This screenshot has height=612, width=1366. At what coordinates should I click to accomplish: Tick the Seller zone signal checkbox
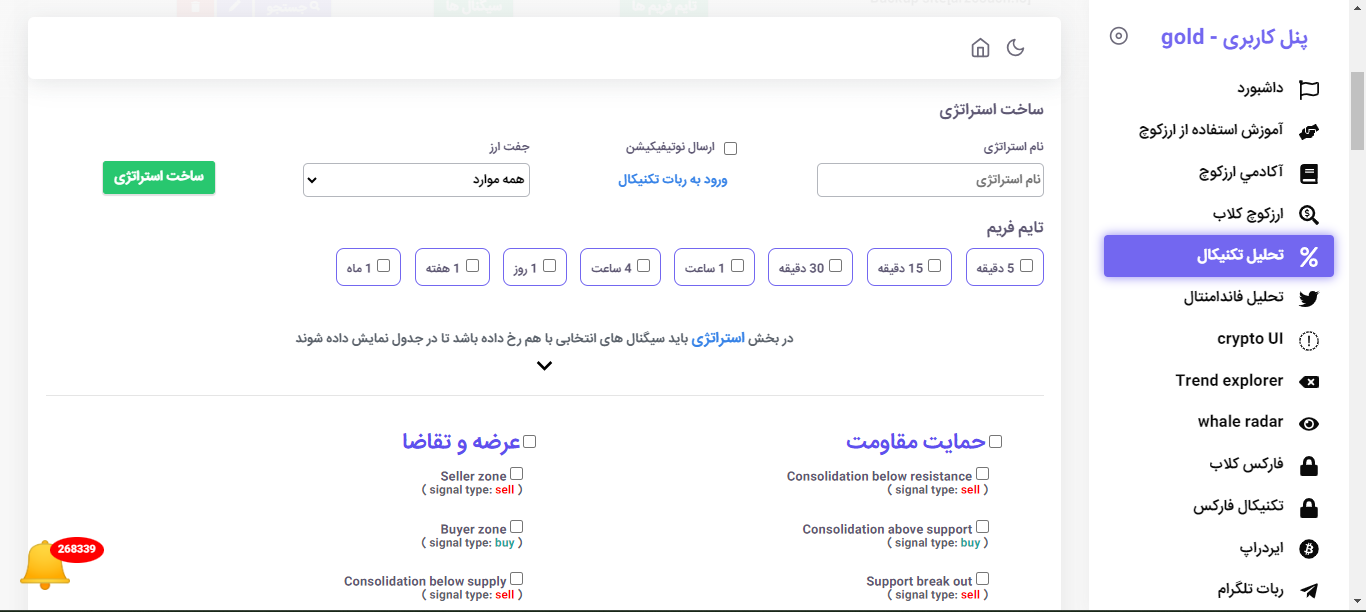click(x=516, y=474)
